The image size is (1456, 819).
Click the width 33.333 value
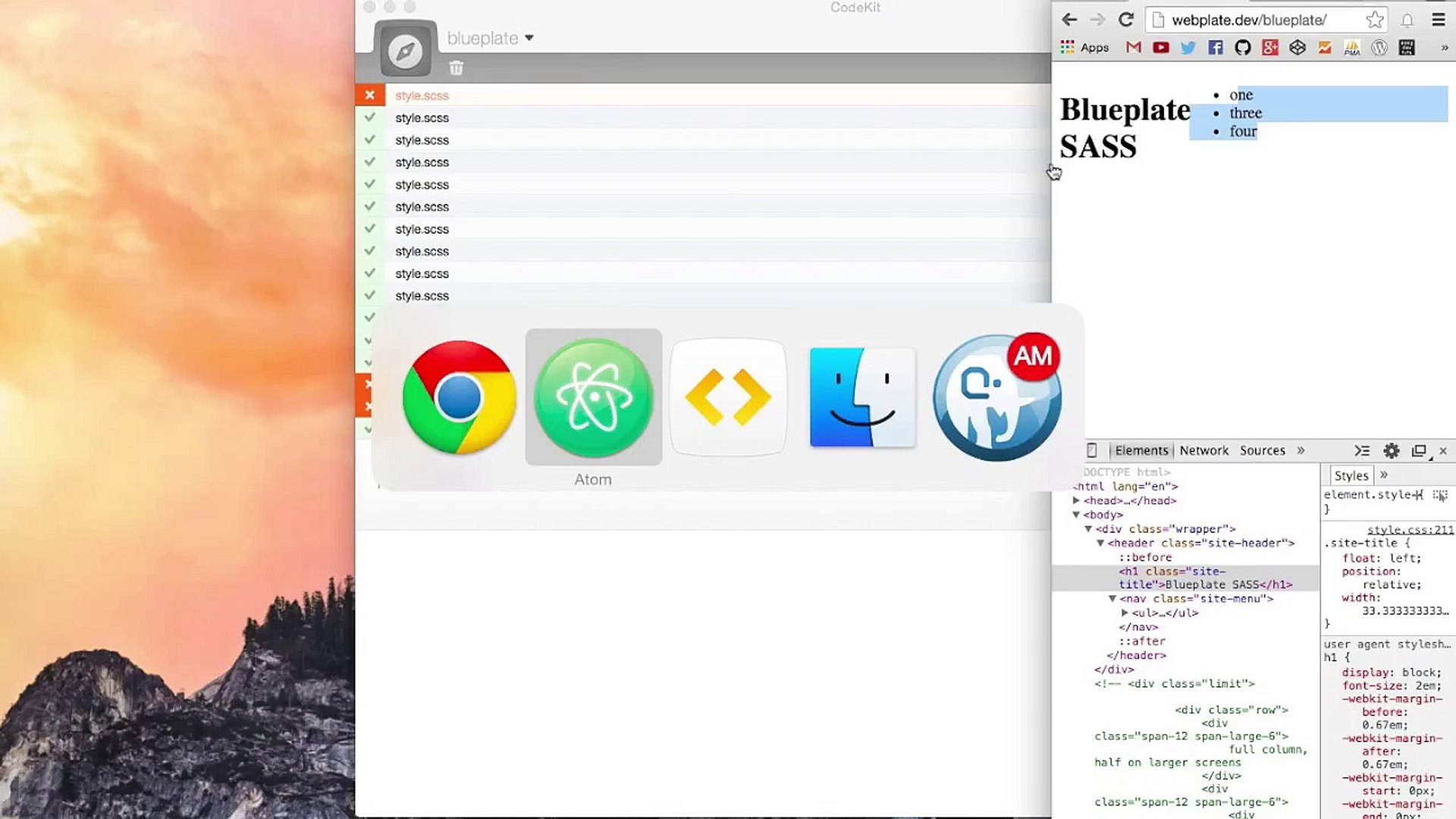1405,611
